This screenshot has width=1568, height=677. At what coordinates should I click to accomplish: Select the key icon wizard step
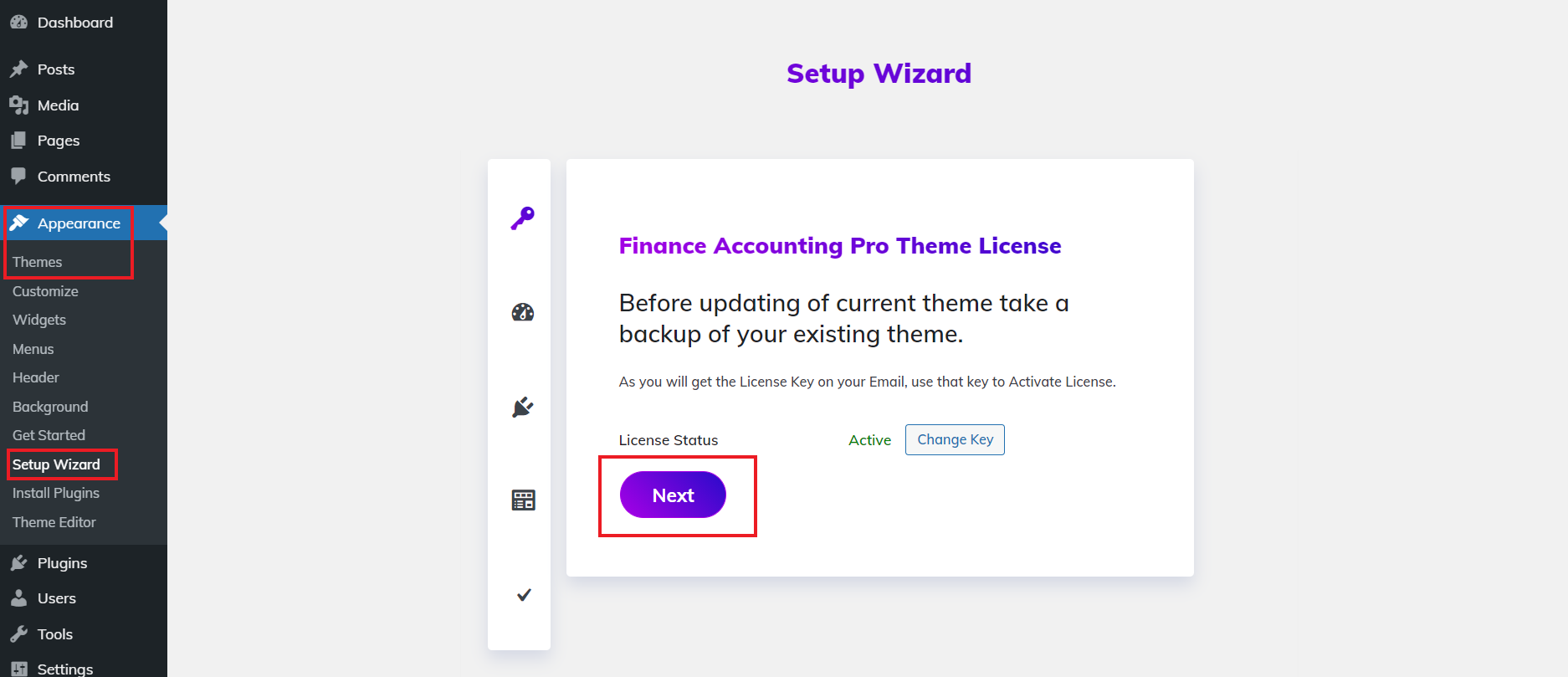tap(520, 218)
